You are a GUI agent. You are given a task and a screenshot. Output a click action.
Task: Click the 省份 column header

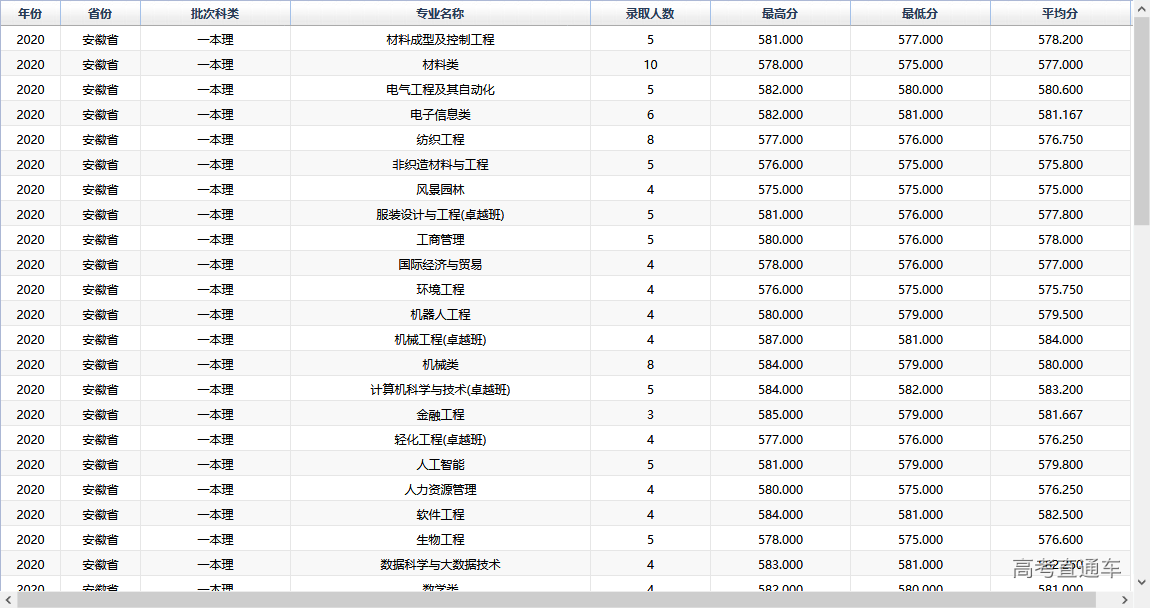[100, 14]
